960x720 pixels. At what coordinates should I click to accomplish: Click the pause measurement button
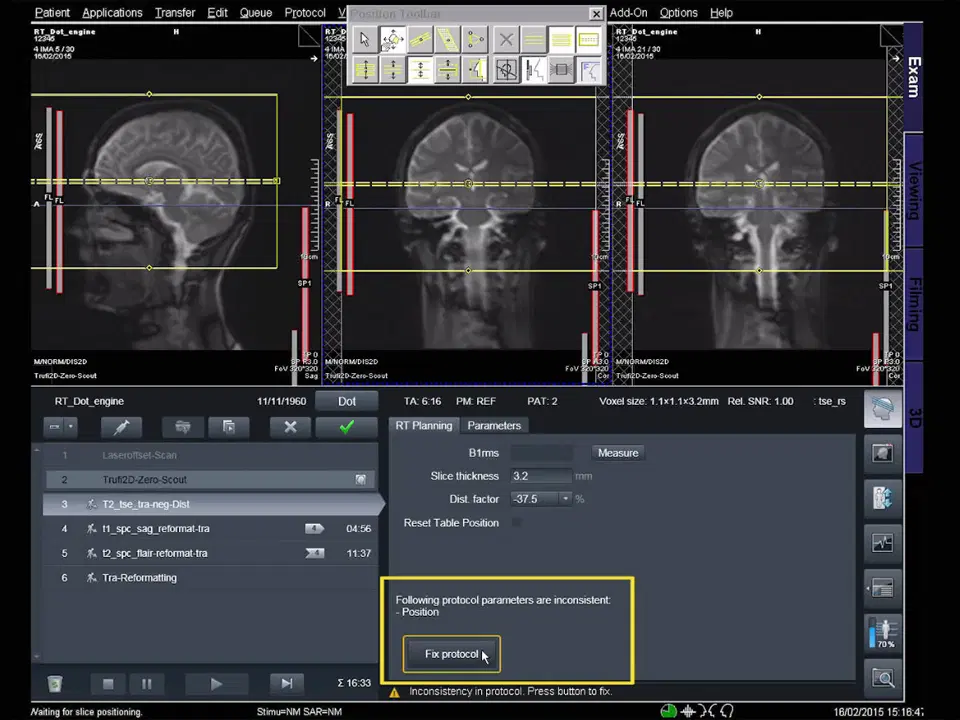pyautogui.click(x=147, y=684)
